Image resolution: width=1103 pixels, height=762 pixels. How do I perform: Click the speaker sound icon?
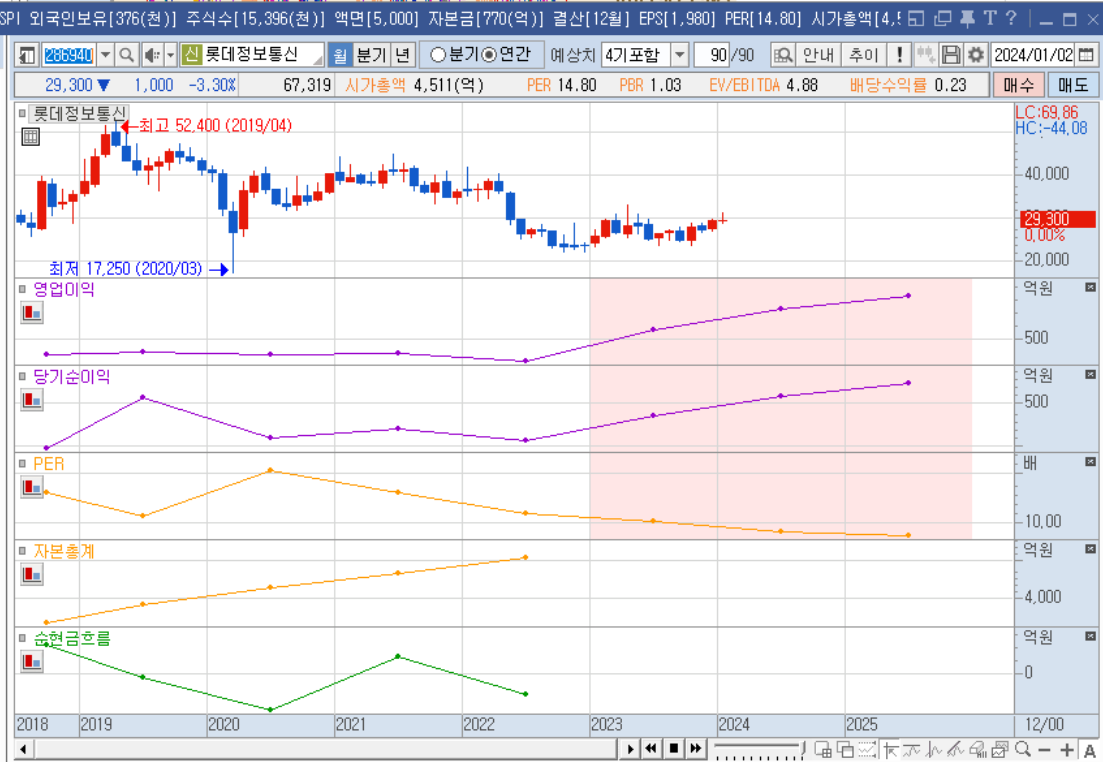pyautogui.click(x=152, y=55)
